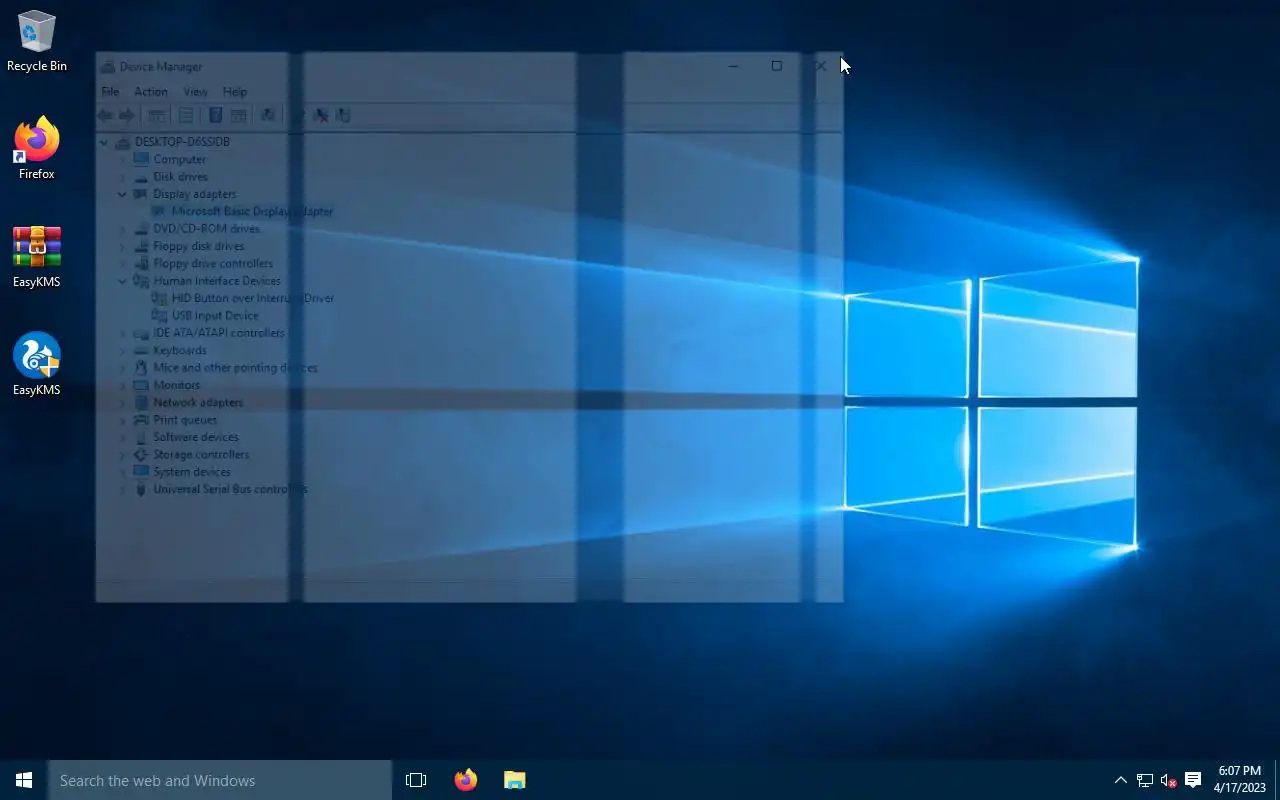
Task: Click the blue Help icon in toolbar
Action: tap(215, 115)
